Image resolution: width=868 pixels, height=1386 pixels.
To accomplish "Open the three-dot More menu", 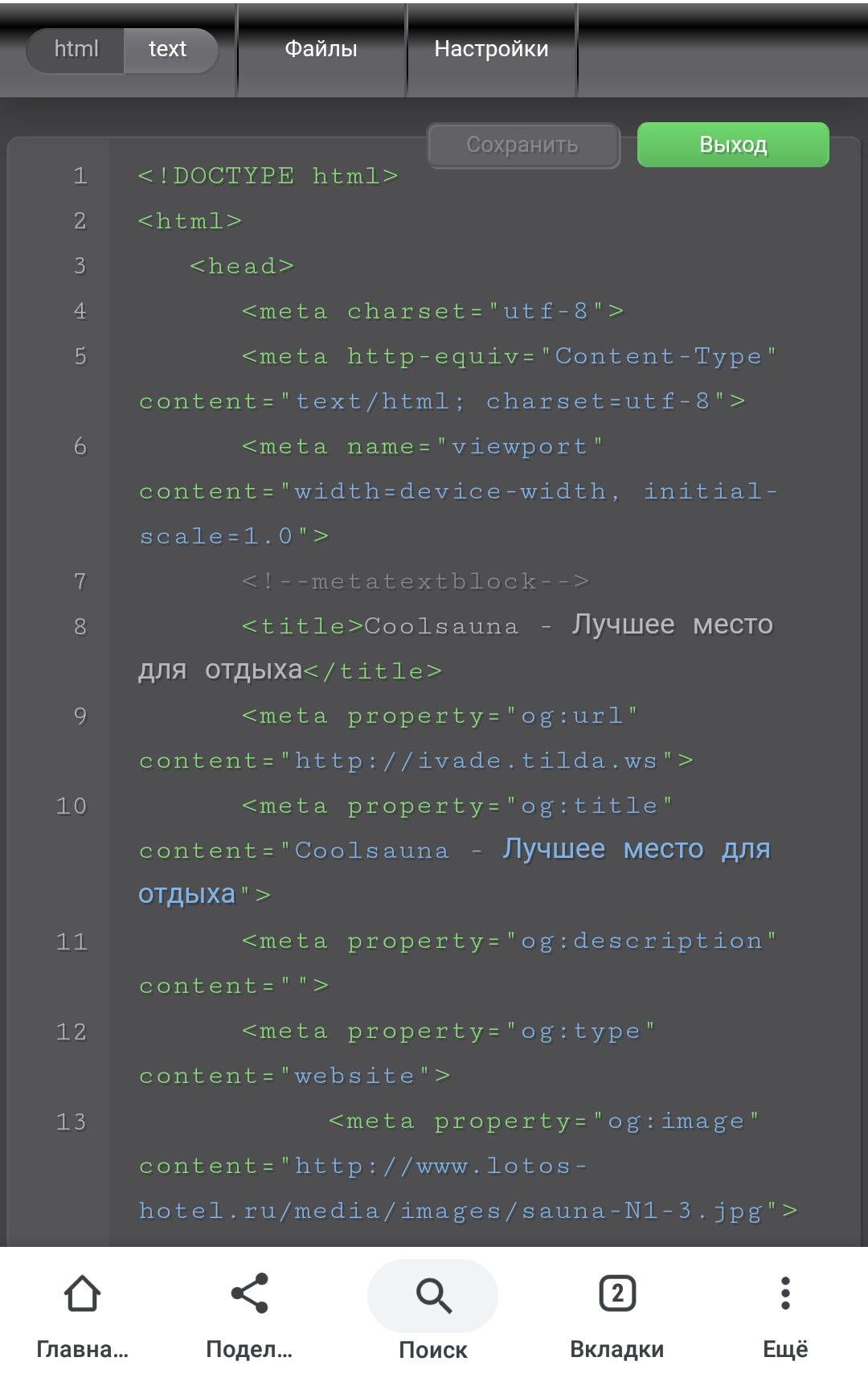I will coord(784,1294).
